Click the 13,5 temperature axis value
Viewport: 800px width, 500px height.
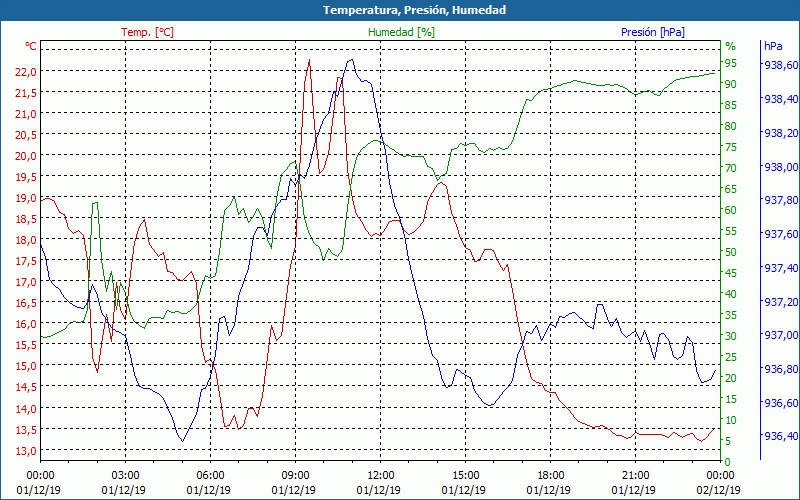(26, 430)
